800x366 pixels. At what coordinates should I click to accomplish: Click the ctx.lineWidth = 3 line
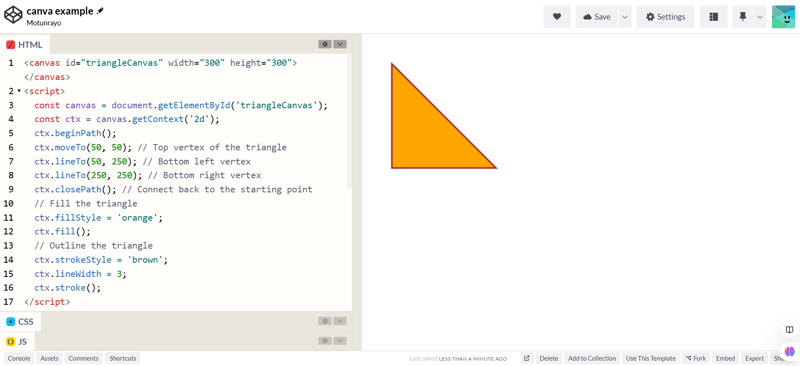coord(80,274)
